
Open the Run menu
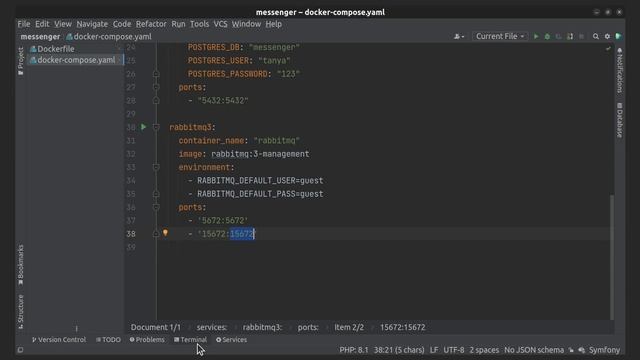[x=178, y=24]
